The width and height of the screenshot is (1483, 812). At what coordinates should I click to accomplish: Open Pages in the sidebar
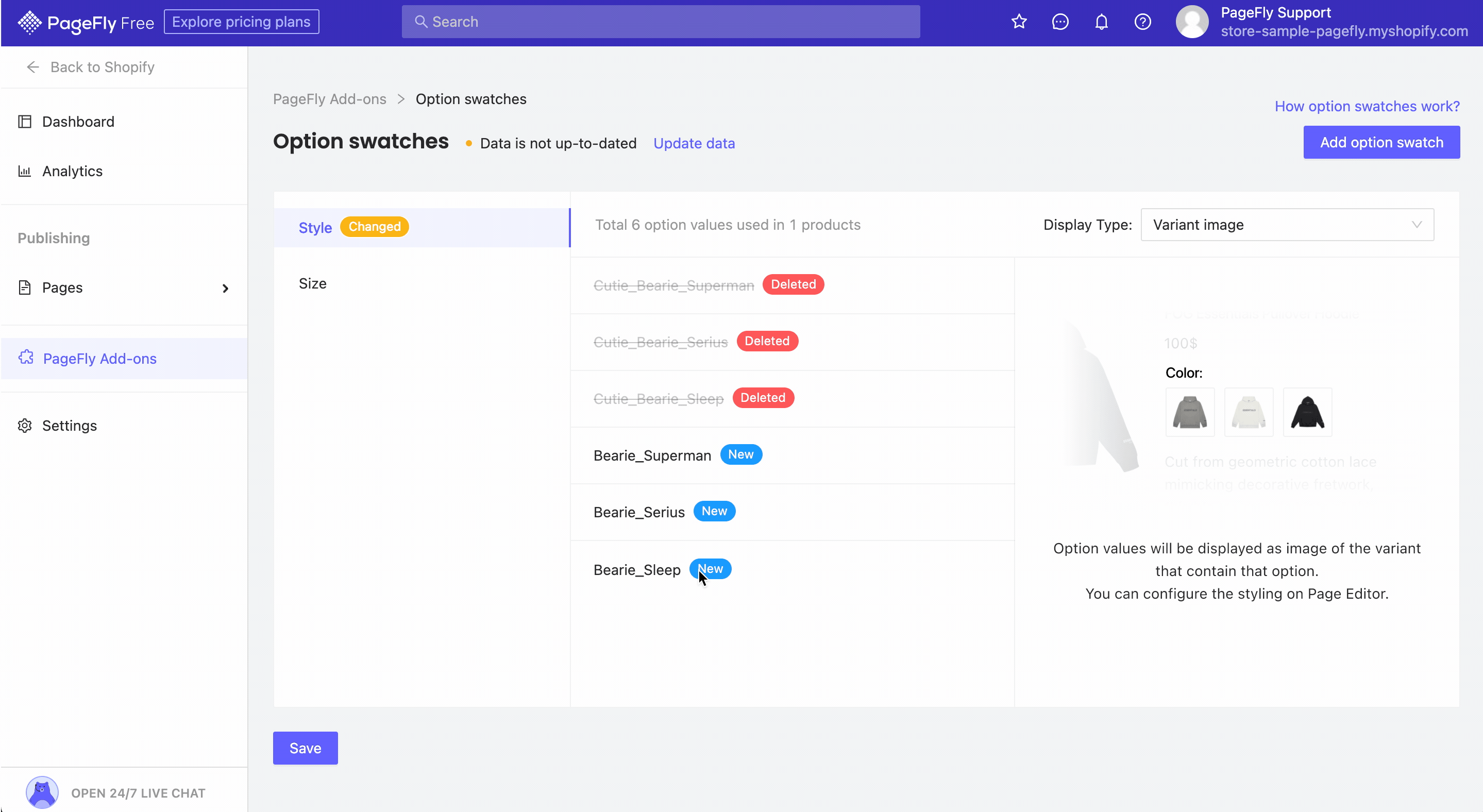coord(124,287)
